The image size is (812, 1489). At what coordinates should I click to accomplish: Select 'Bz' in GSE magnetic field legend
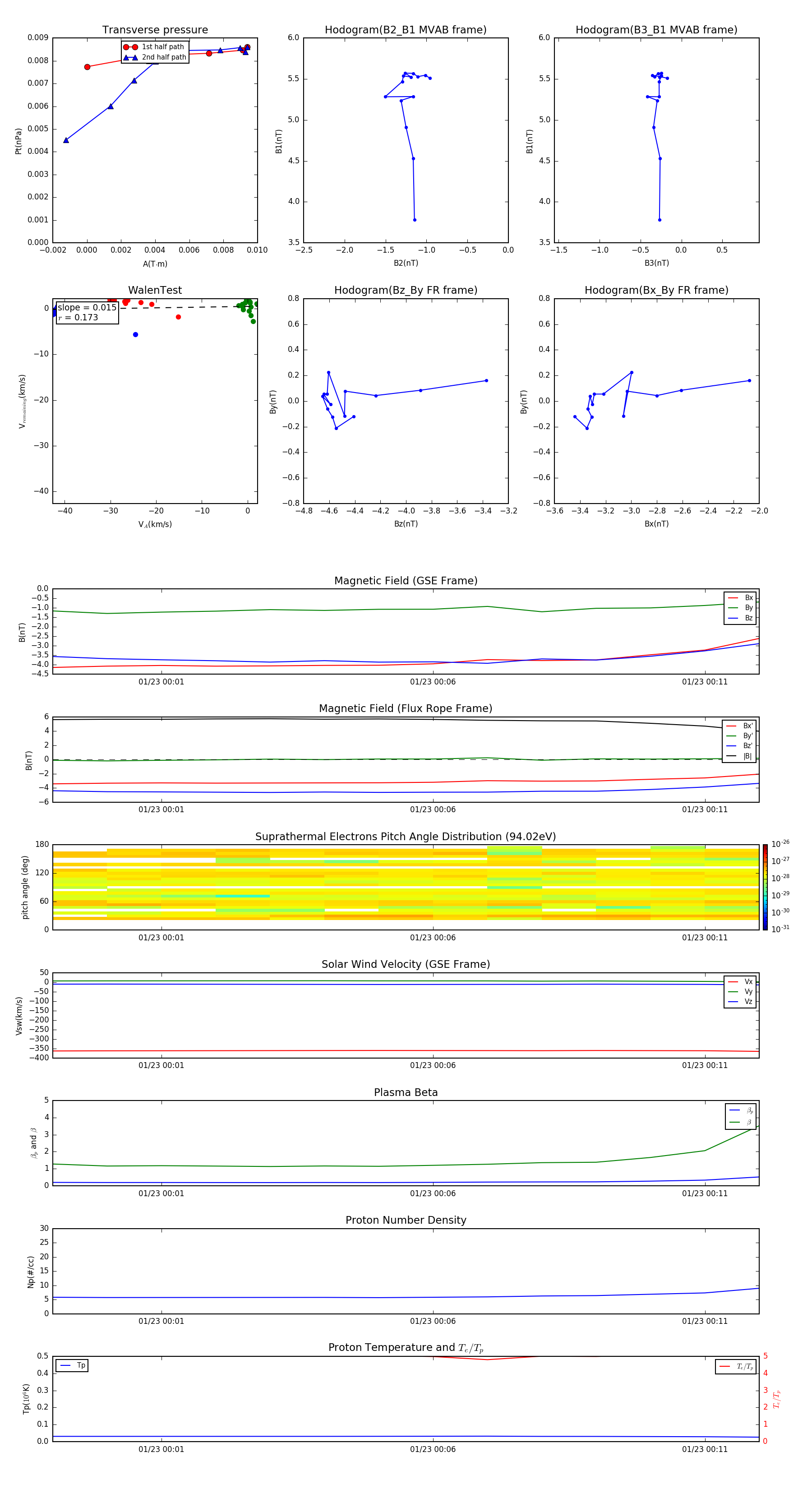(x=740, y=618)
